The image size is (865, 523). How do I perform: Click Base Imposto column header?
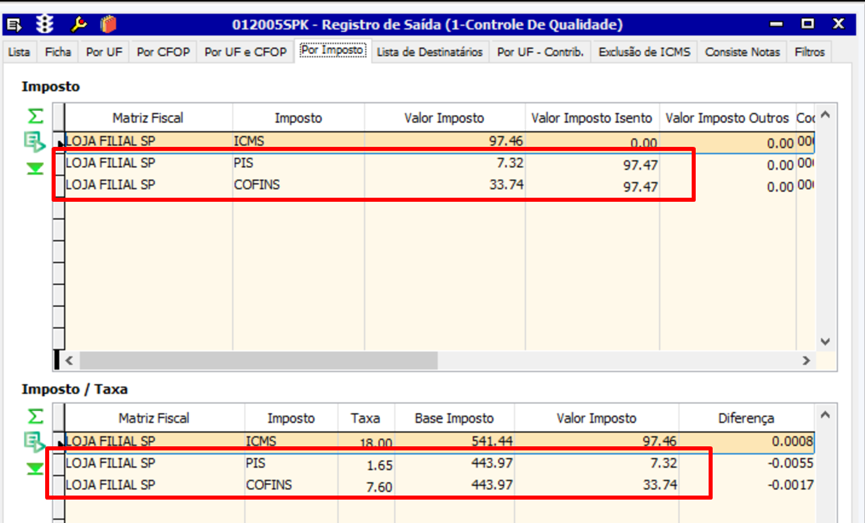454,418
